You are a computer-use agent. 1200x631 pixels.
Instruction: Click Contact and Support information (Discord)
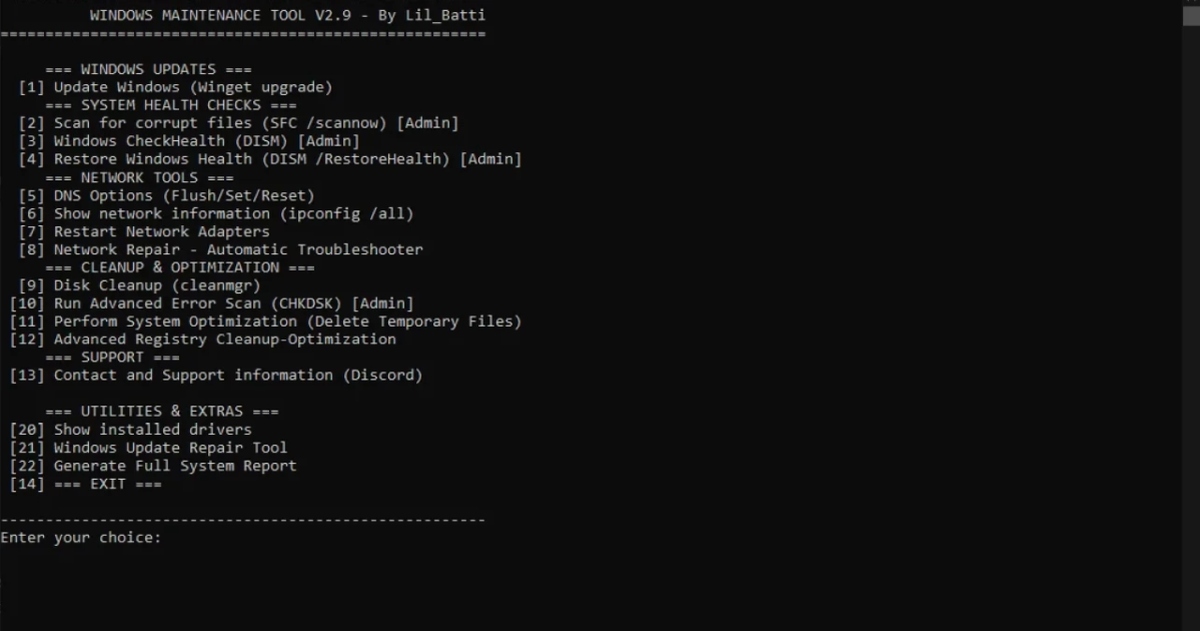click(216, 375)
